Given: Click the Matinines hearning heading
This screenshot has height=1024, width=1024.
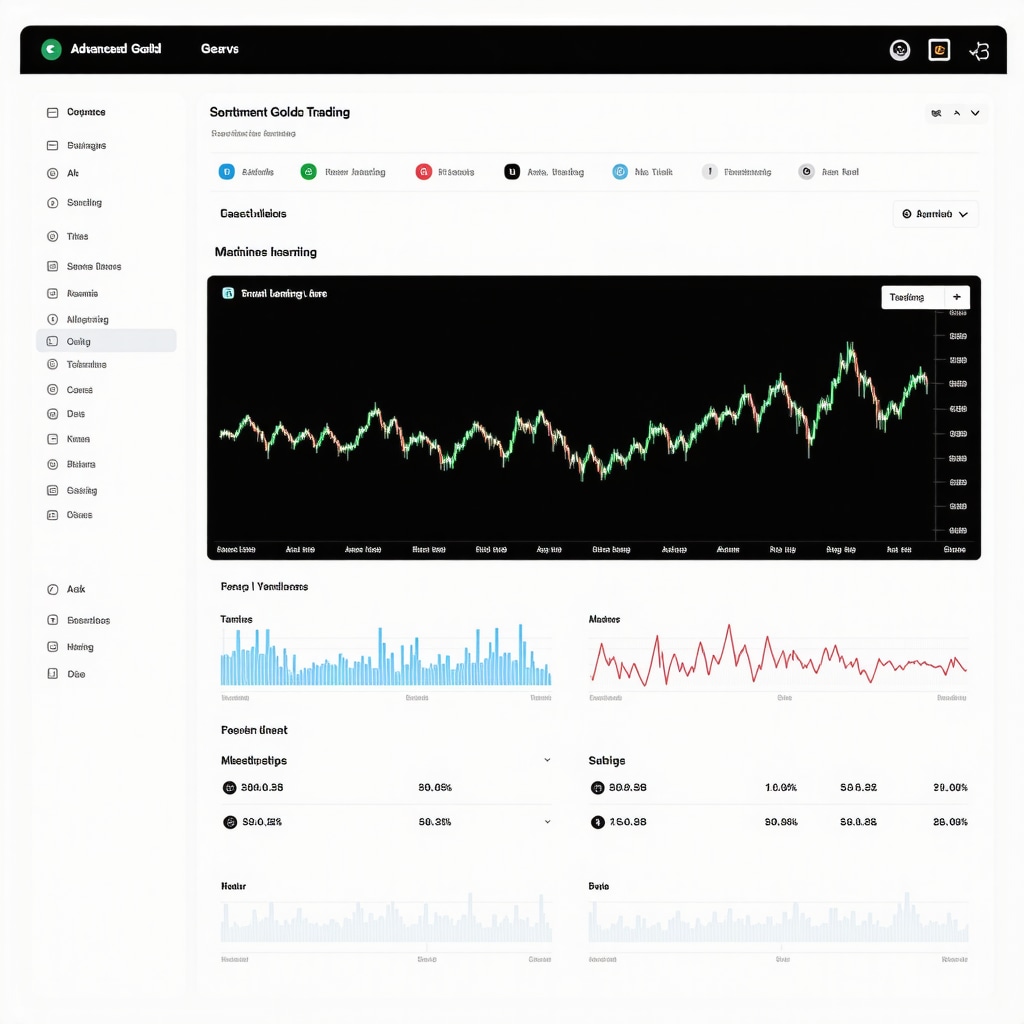Looking at the screenshot, I should [266, 252].
